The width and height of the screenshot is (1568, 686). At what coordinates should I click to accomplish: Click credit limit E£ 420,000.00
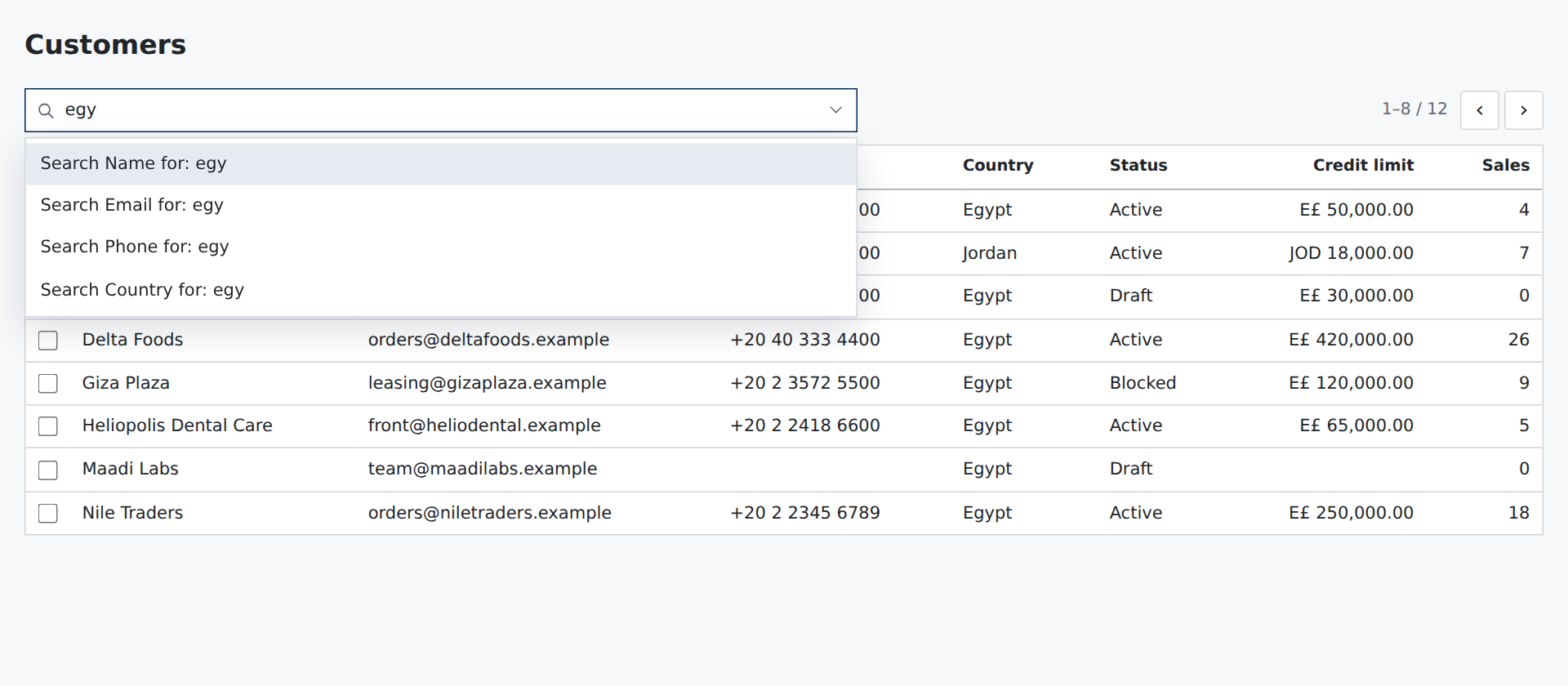pos(1351,340)
